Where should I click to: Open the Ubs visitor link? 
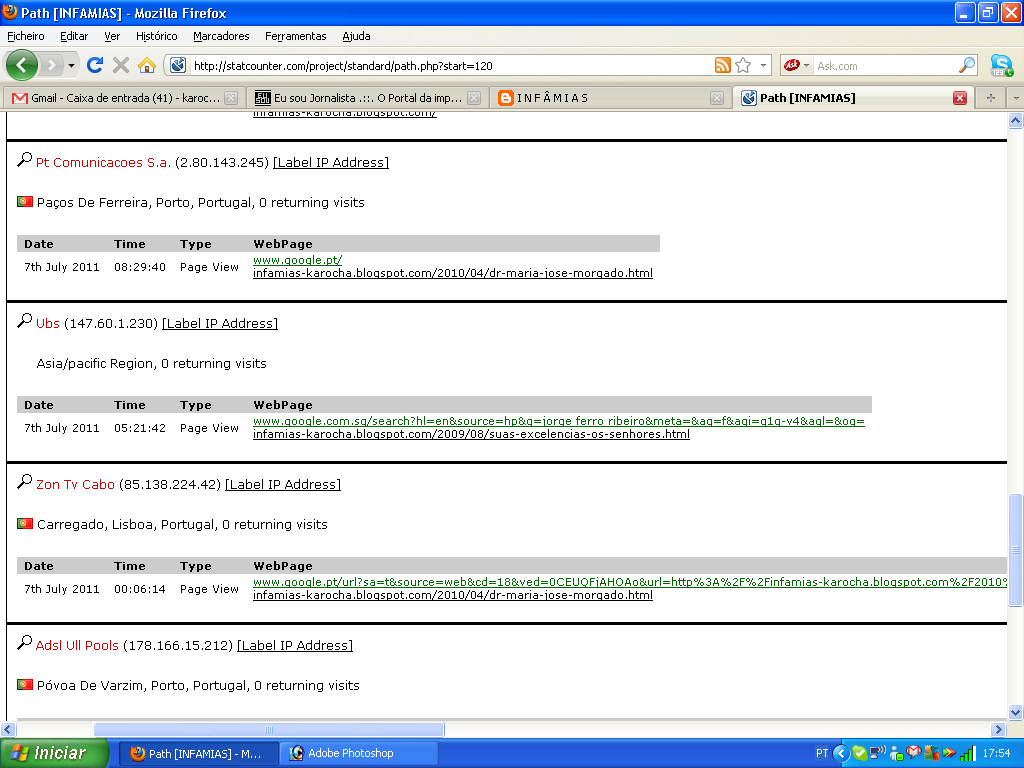coord(48,323)
